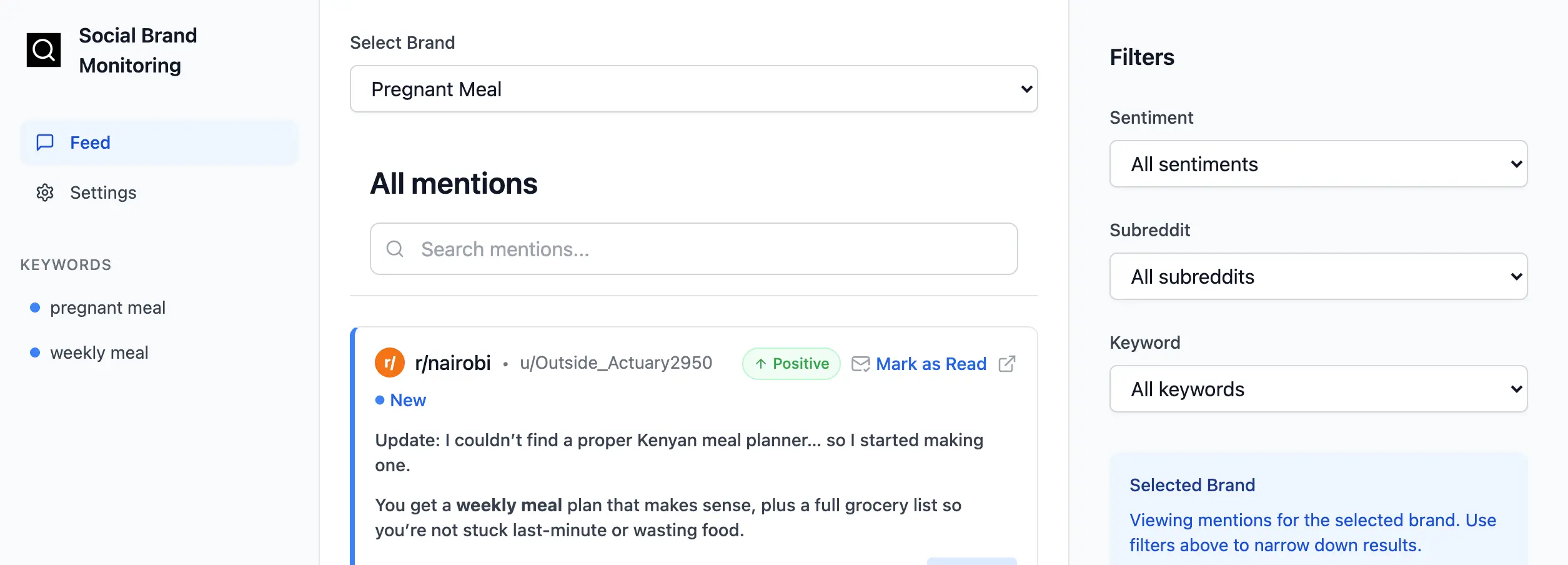Screen dimensions: 1568x565
Task: Expand the All subreddits dropdown
Action: click(1318, 276)
